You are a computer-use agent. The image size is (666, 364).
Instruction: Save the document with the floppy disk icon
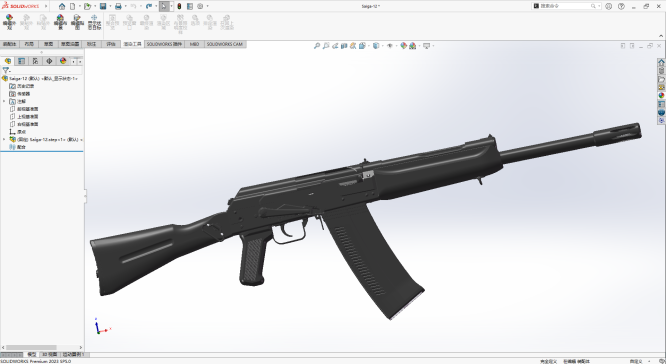pos(103,6)
